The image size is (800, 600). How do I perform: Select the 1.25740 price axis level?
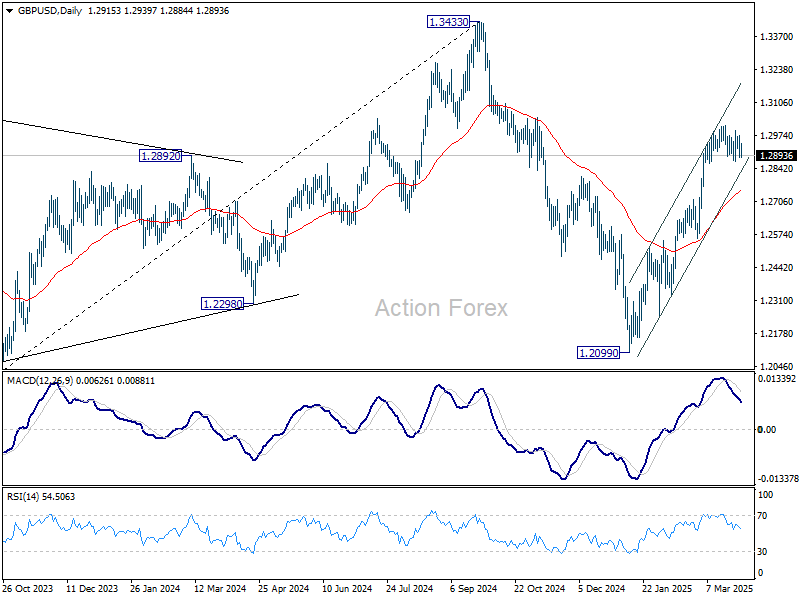777,235
